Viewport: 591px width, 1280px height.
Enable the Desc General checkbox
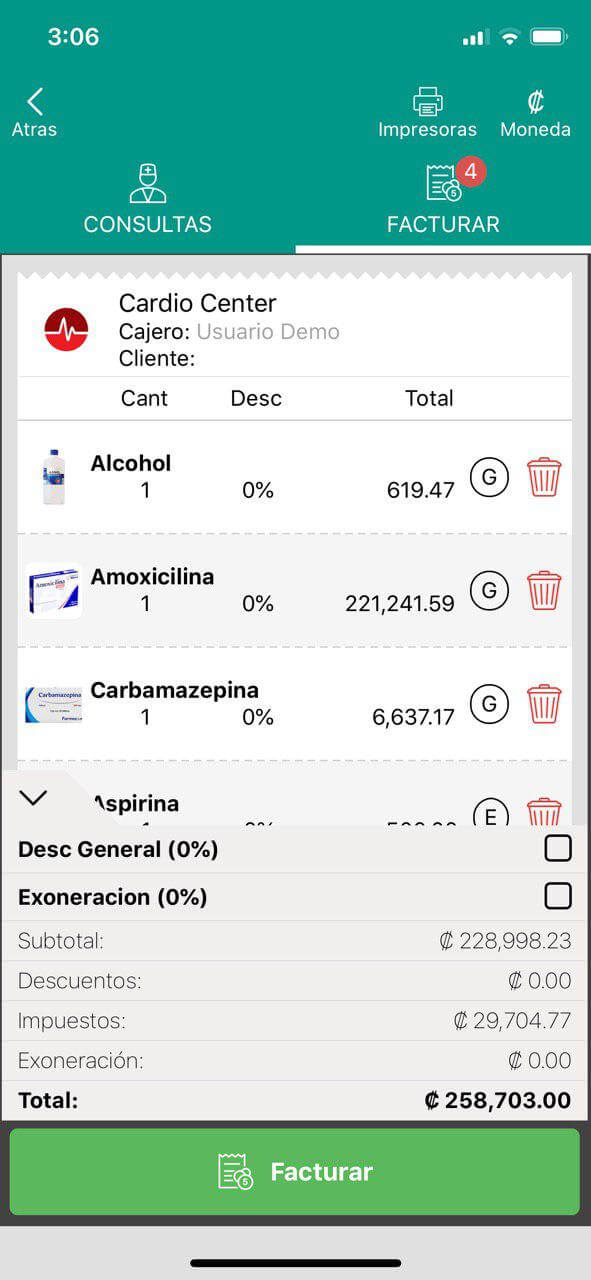click(x=558, y=849)
